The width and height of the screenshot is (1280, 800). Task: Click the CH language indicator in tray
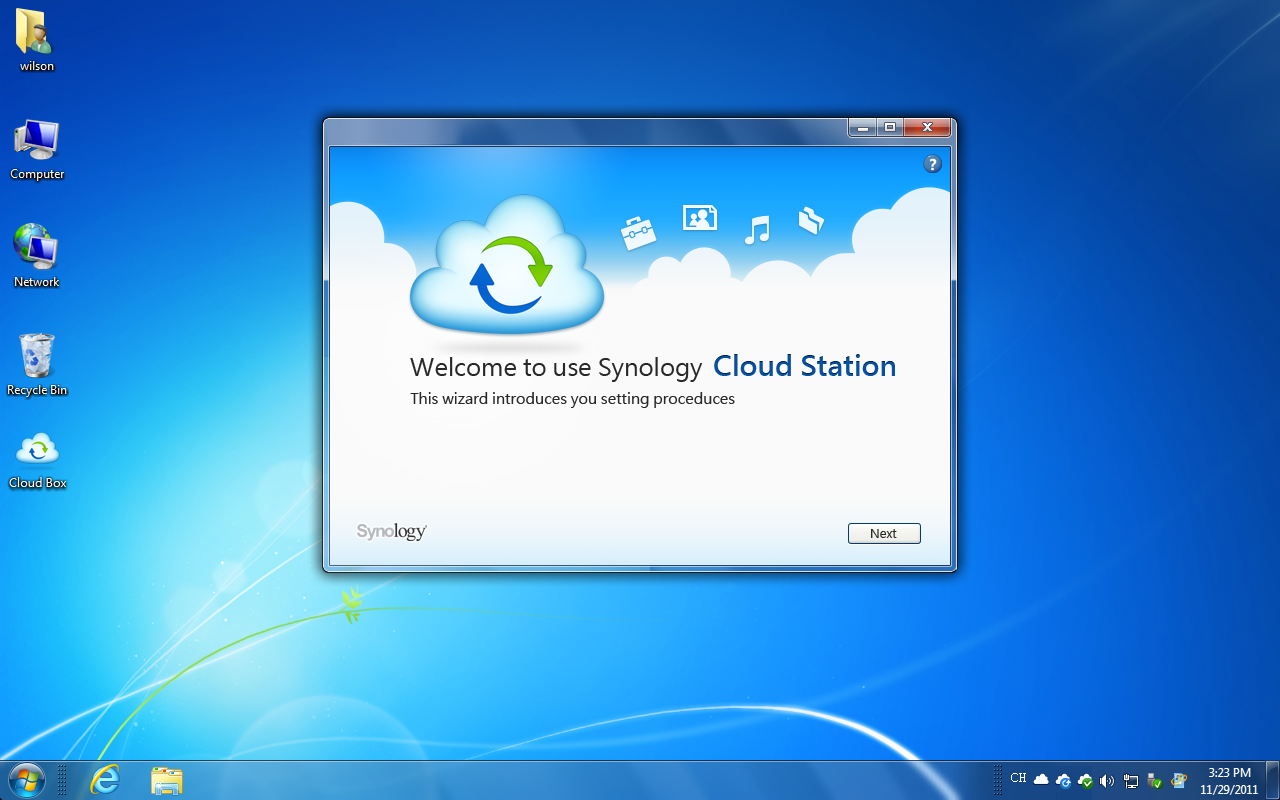1018,779
